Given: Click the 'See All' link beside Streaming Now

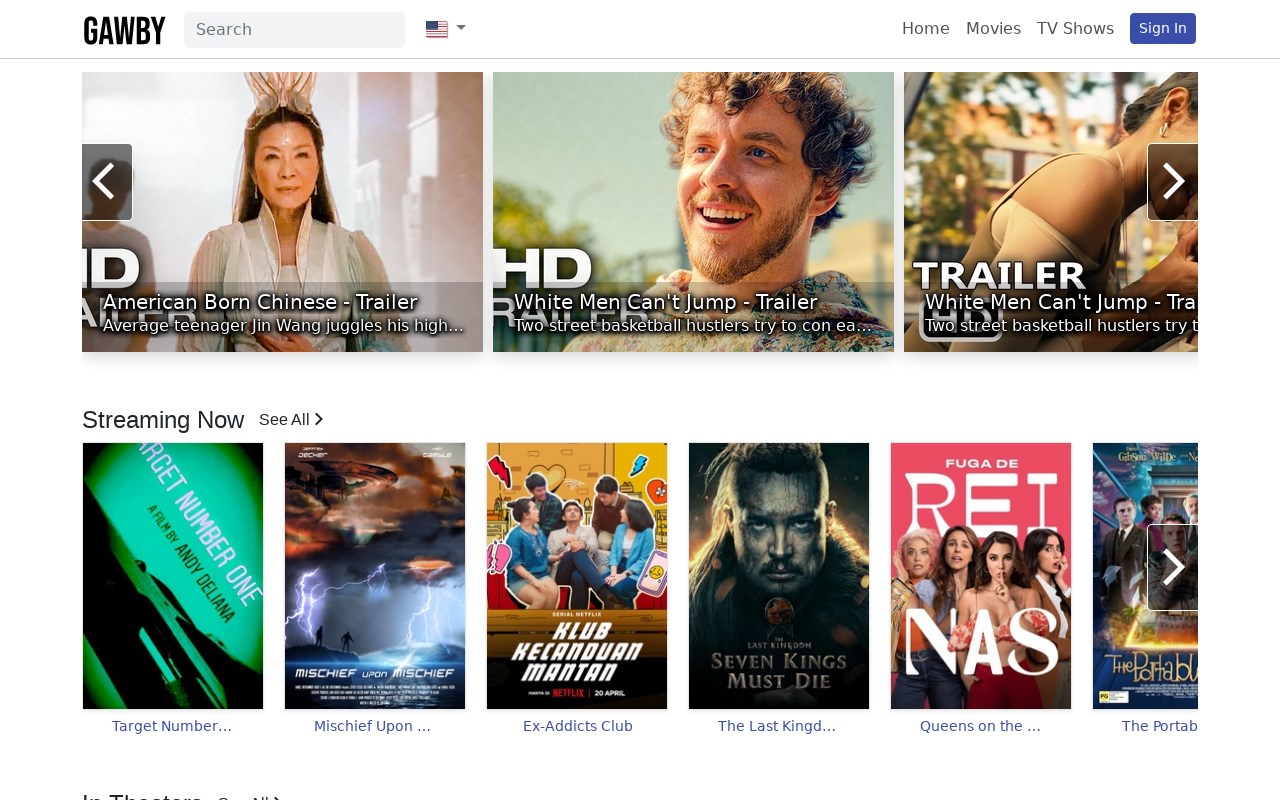Looking at the screenshot, I should 291,420.
